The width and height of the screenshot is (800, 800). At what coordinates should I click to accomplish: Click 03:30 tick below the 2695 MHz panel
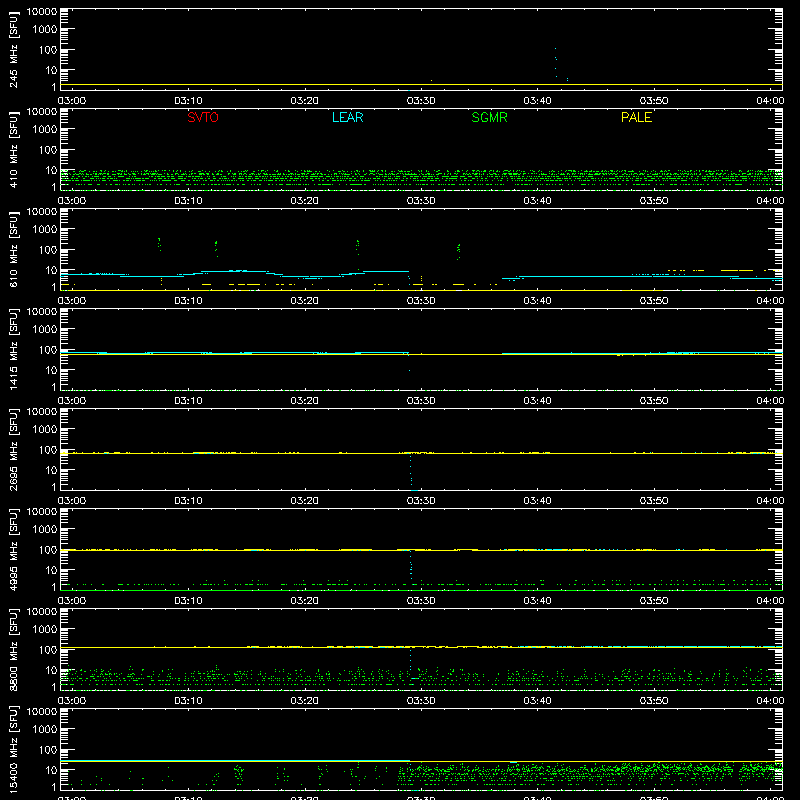[421, 501]
